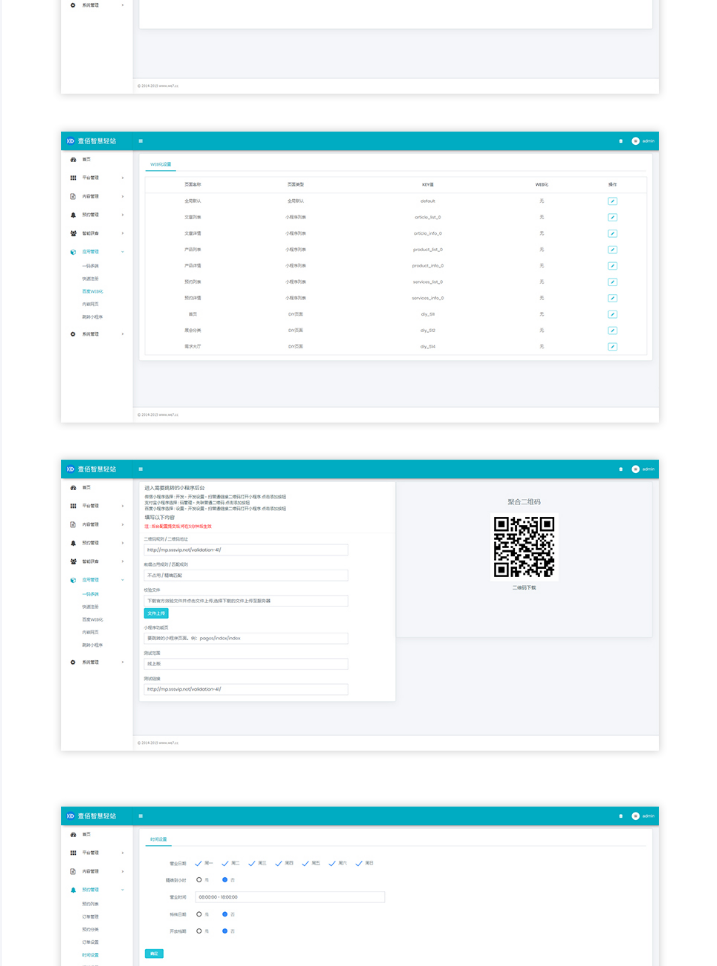Uncheck the 周五 checkbox
Viewport: 717px width, 966px height.
tap(305, 863)
